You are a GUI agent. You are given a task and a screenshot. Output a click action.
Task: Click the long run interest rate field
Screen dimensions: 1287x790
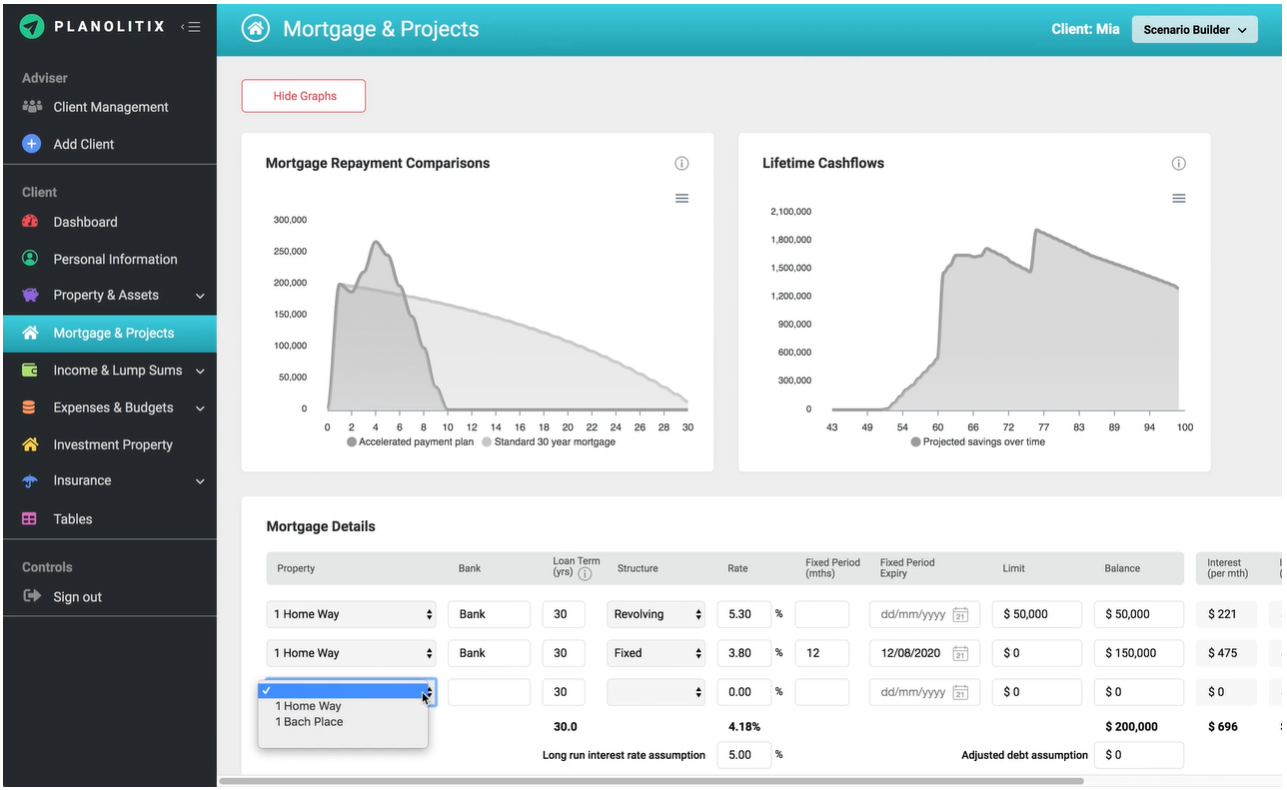[x=743, y=755]
